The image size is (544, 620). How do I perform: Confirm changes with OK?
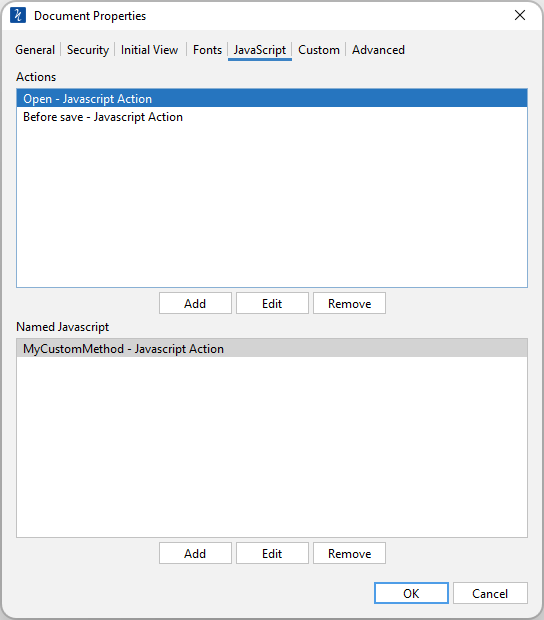[411, 593]
